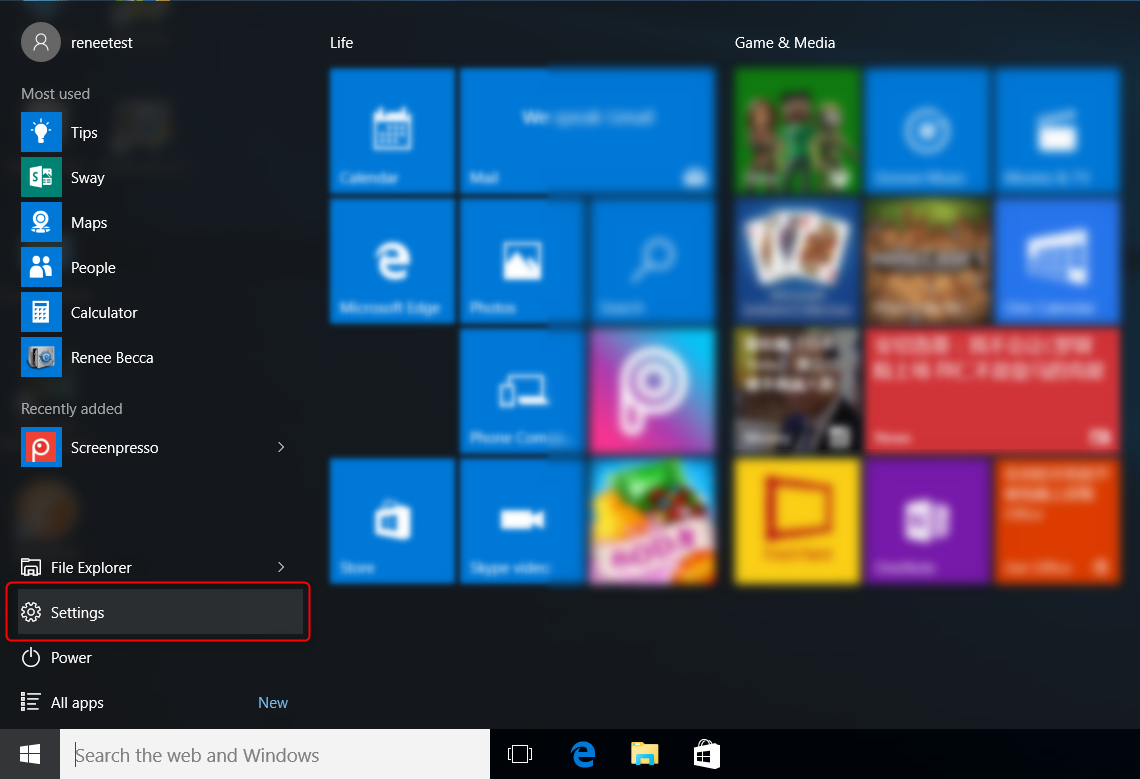This screenshot has width=1140, height=779.
Task: Launch Sway from Most used list
Action: pyautogui.click(x=87, y=177)
